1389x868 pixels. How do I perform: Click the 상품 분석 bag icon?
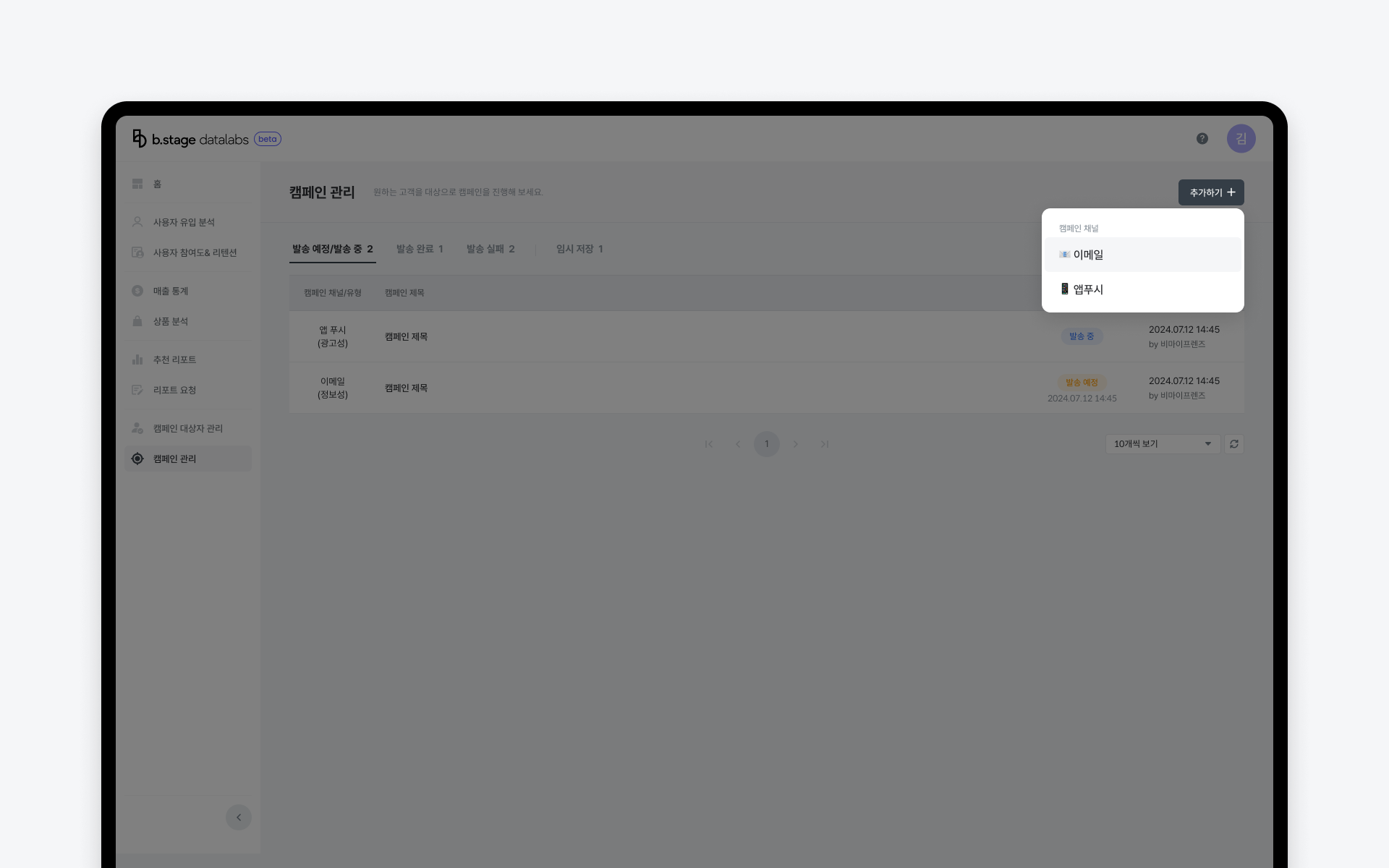137,321
